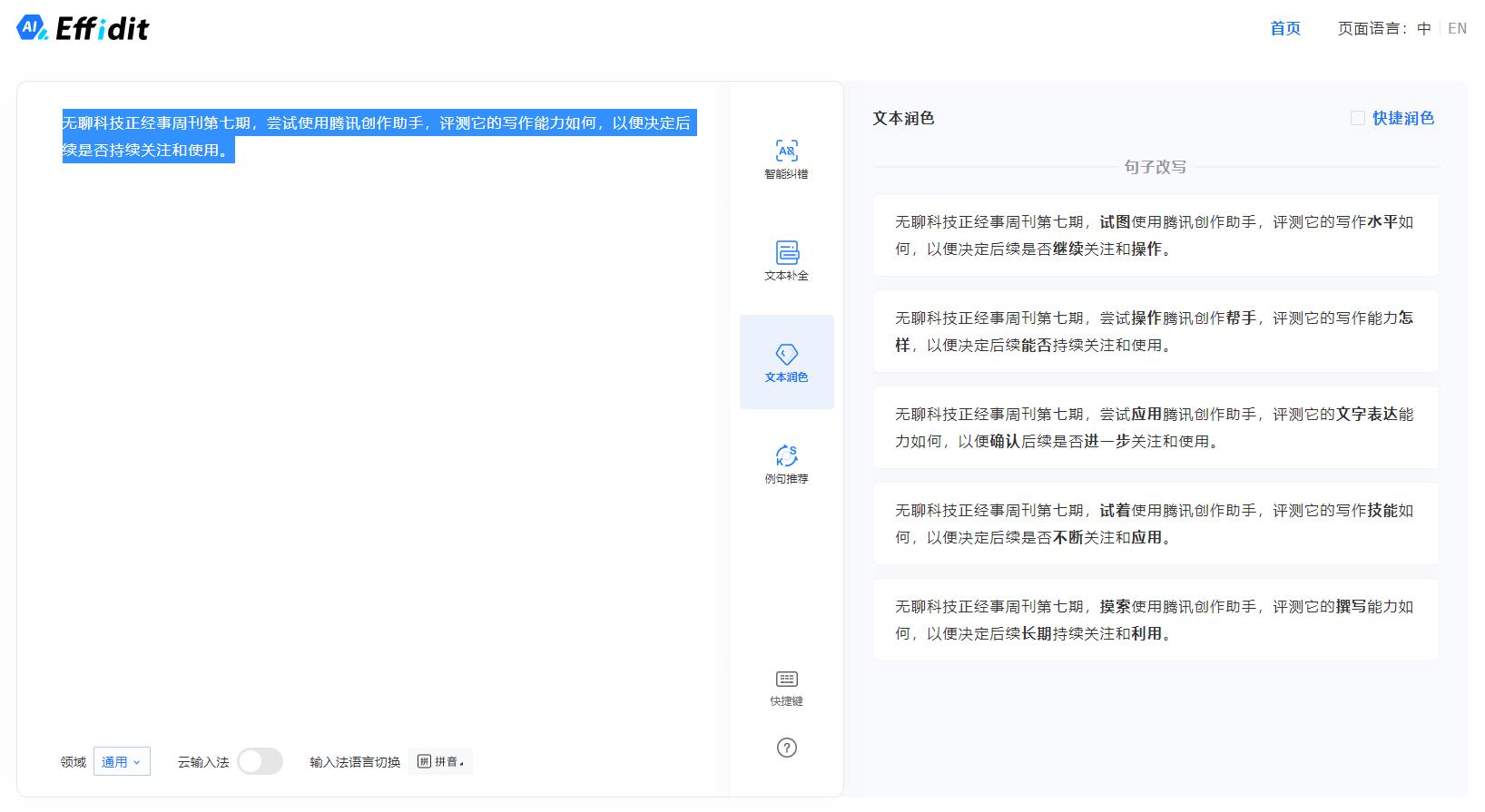Expand the 领域 通用 dropdown
The height and width of the screenshot is (812, 1485).
tap(122, 762)
